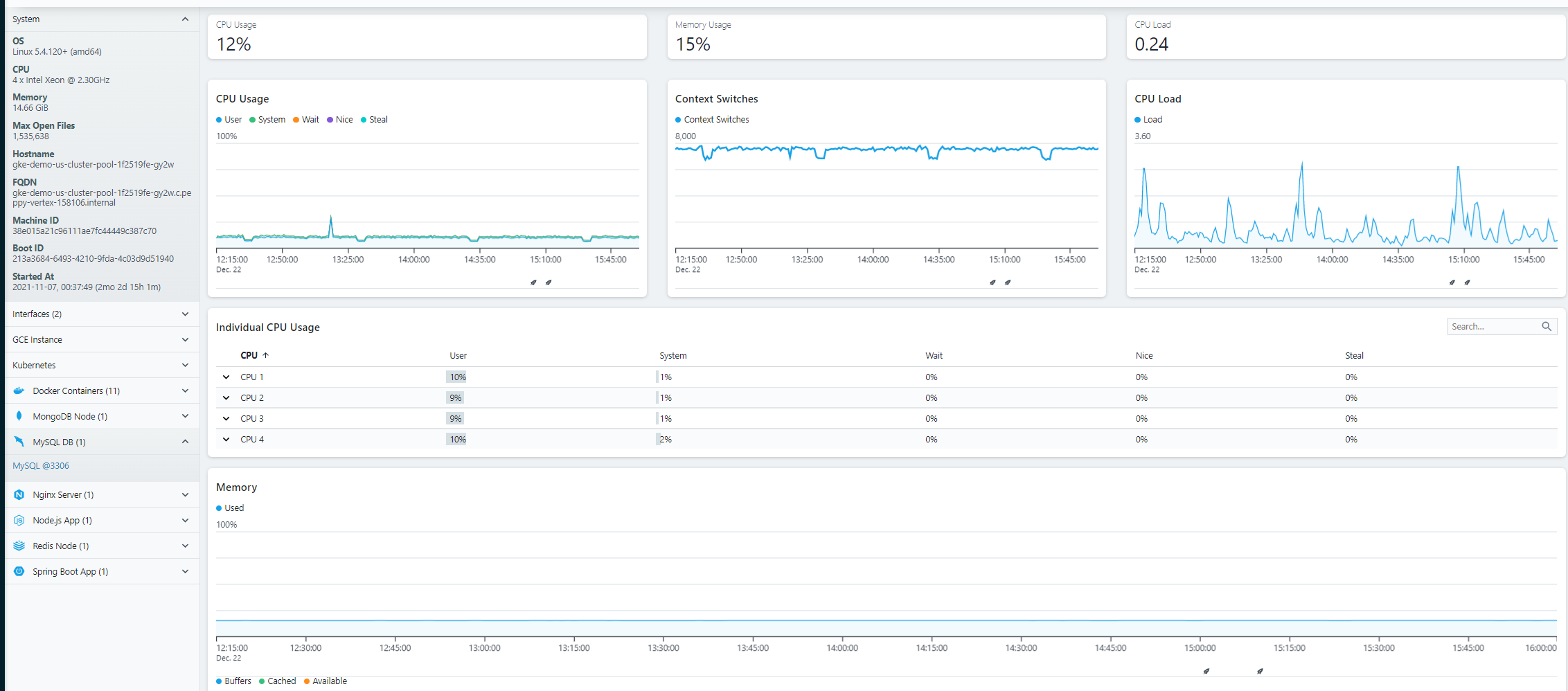
Task: Toggle Used series in Memory legend
Action: 230,508
